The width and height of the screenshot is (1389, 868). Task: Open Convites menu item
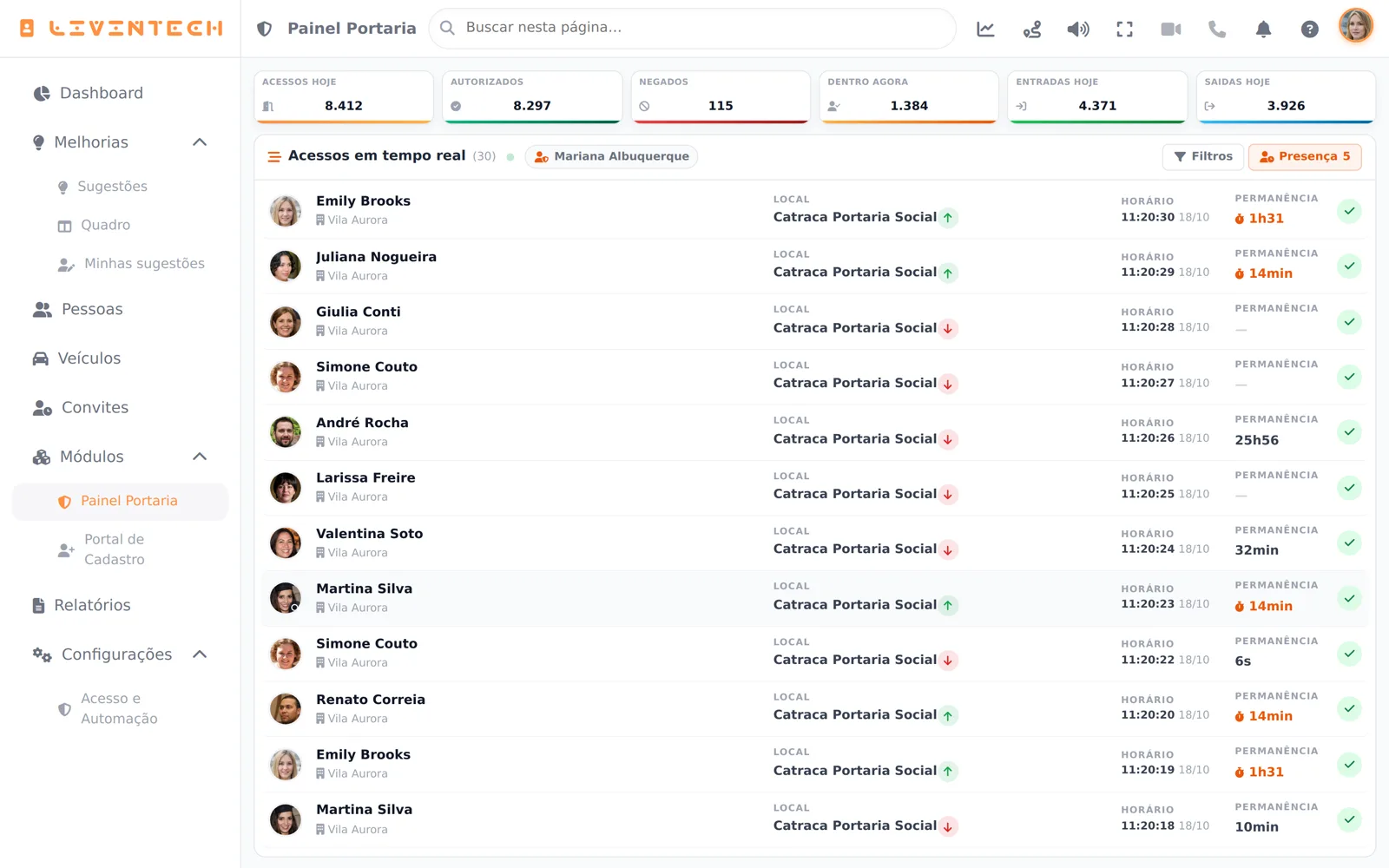click(x=121, y=407)
